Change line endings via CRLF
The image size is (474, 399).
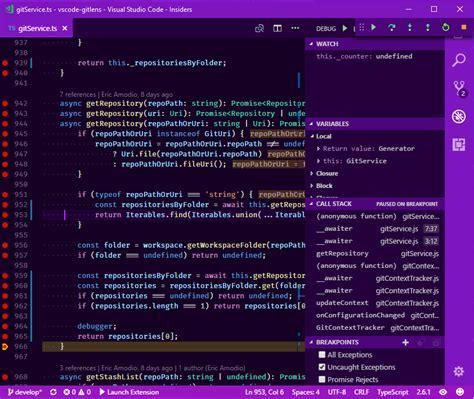pos(361,392)
